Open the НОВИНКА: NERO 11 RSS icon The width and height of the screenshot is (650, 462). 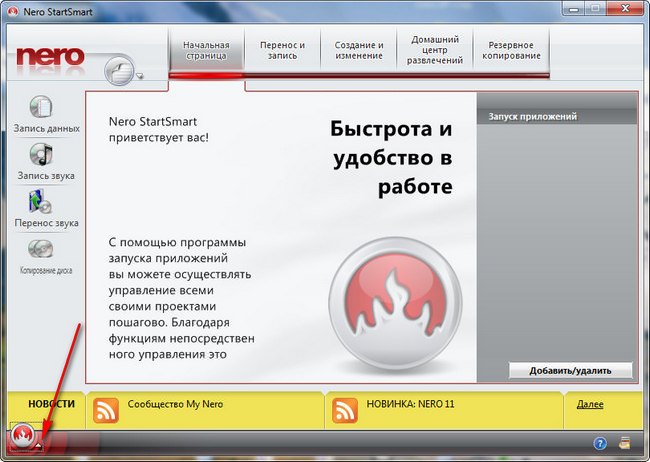pos(344,411)
